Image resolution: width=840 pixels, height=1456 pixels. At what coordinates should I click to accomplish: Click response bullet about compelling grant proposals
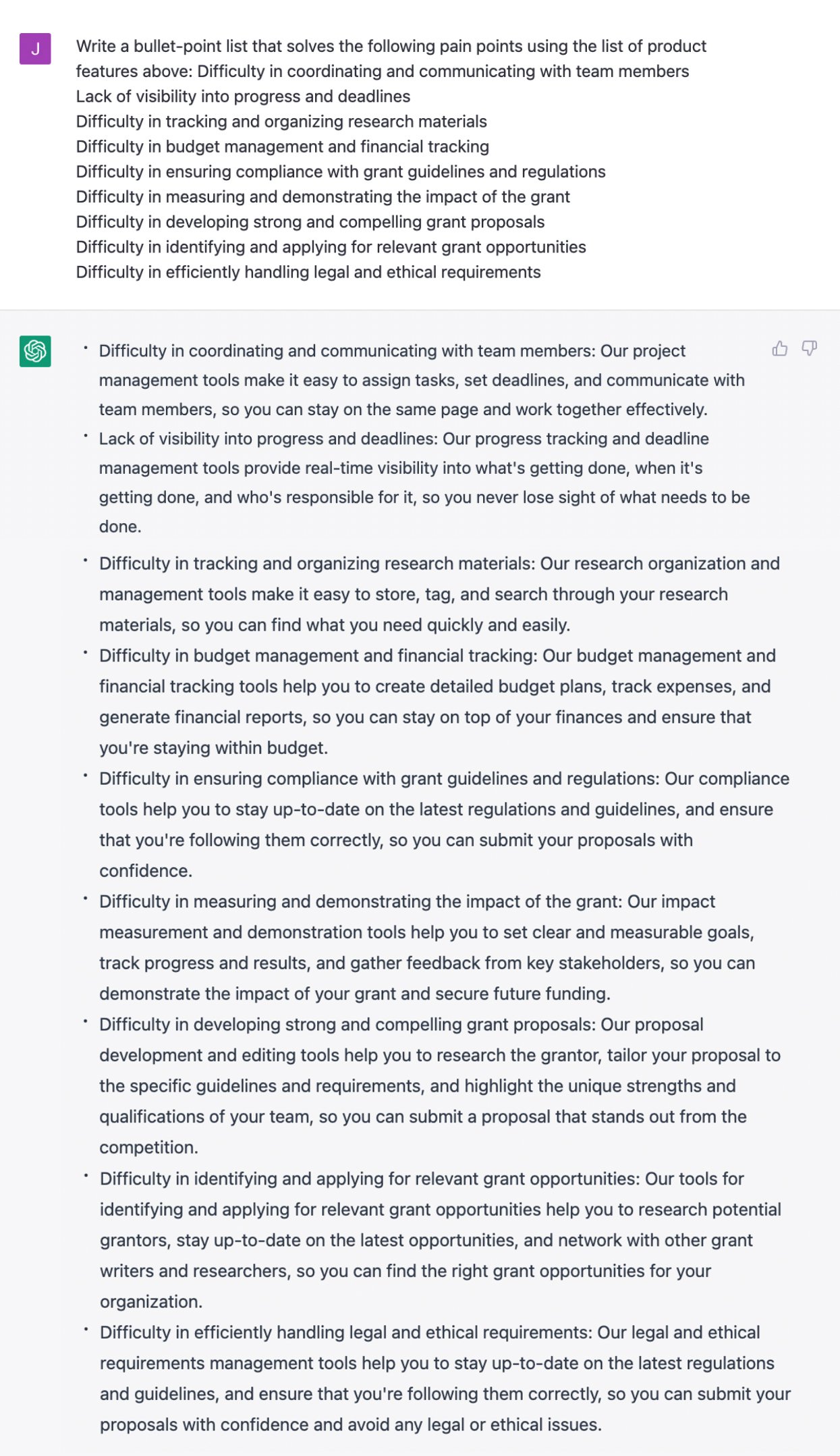pos(440,1085)
